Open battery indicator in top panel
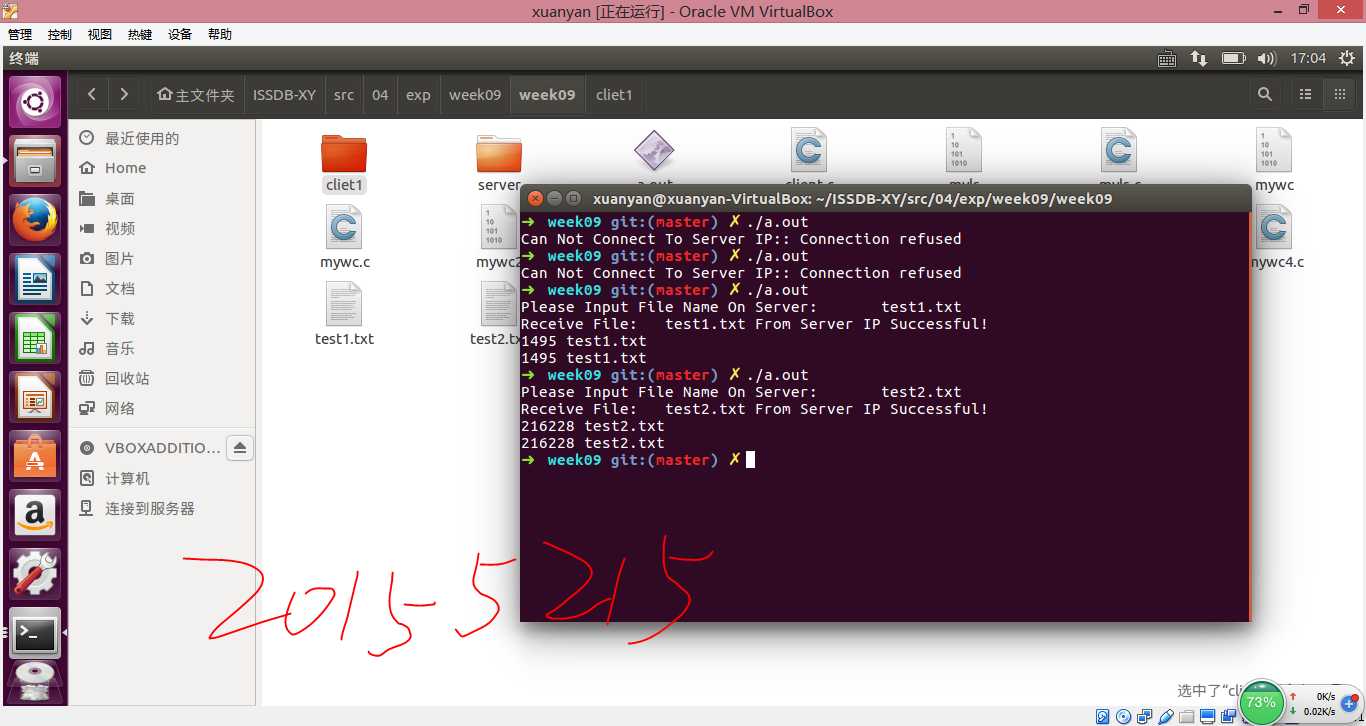1366x726 pixels. click(x=1233, y=59)
